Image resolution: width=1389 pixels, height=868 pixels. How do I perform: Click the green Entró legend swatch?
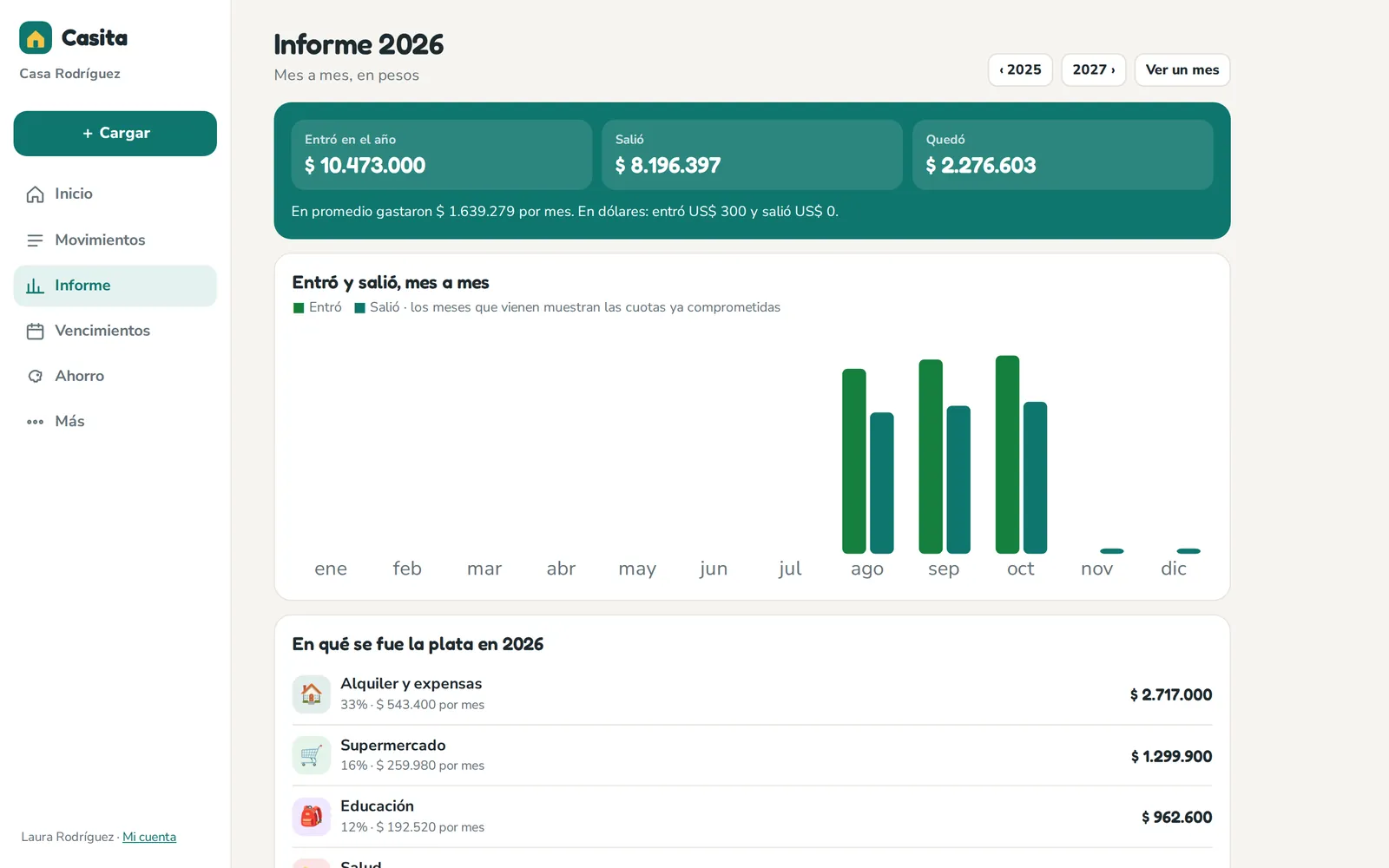(x=299, y=308)
